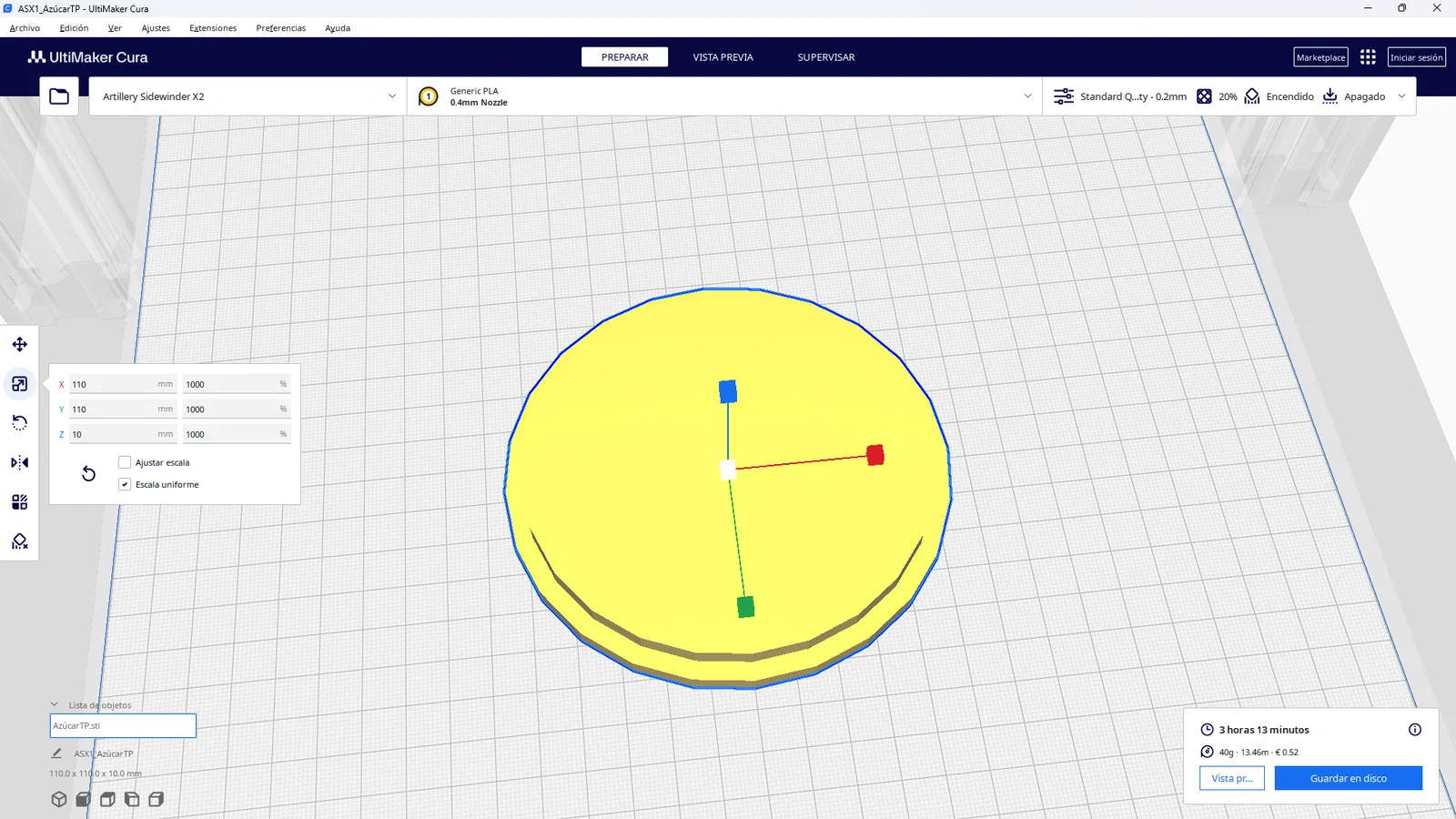Switch to the 3D camera view icon
This screenshot has width=1456, height=819.
pyautogui.click(x=59, y=799)
